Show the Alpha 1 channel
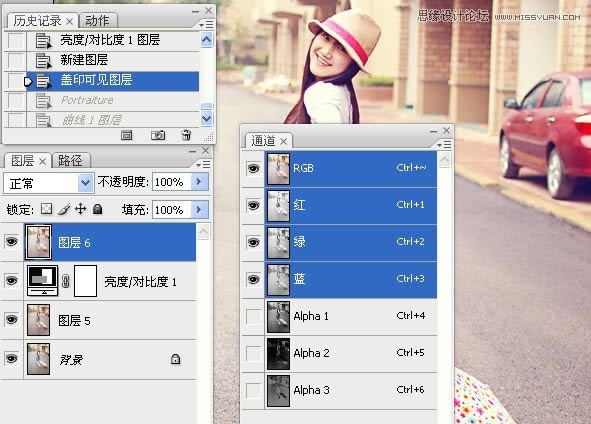Viewport: 591px width, 424px height. pyautogui.click(x=253, y=317)
